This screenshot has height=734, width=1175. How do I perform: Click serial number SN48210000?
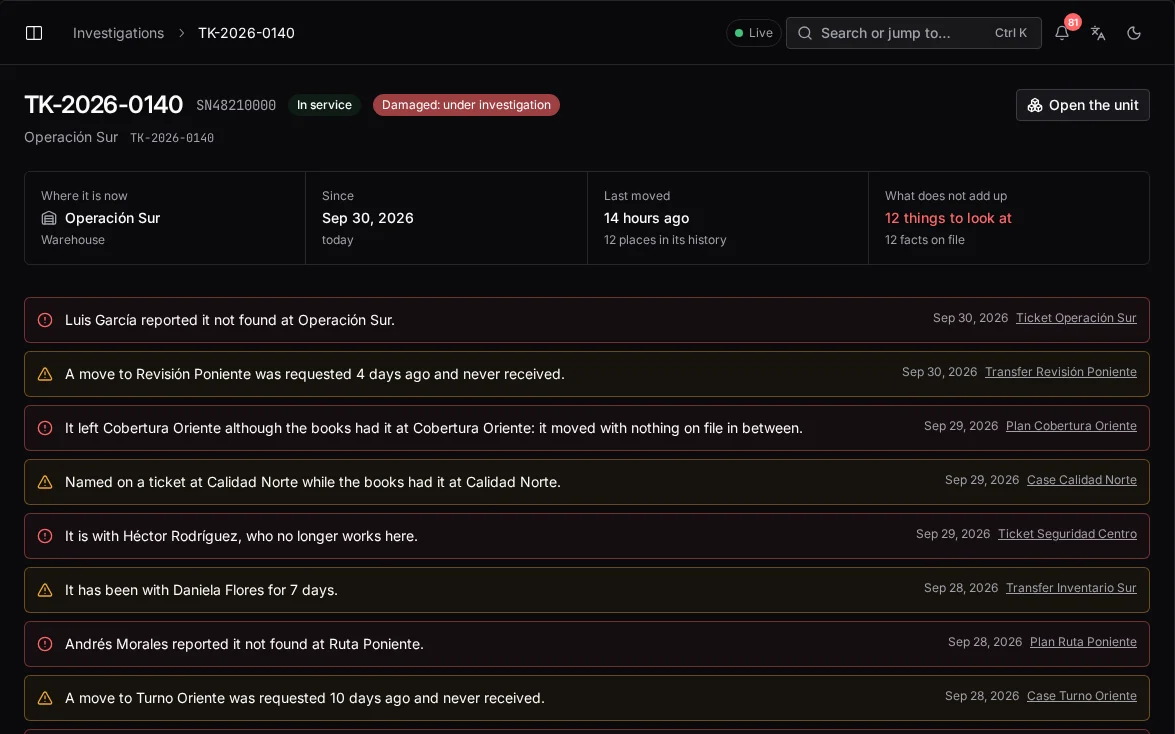(236, 106)
